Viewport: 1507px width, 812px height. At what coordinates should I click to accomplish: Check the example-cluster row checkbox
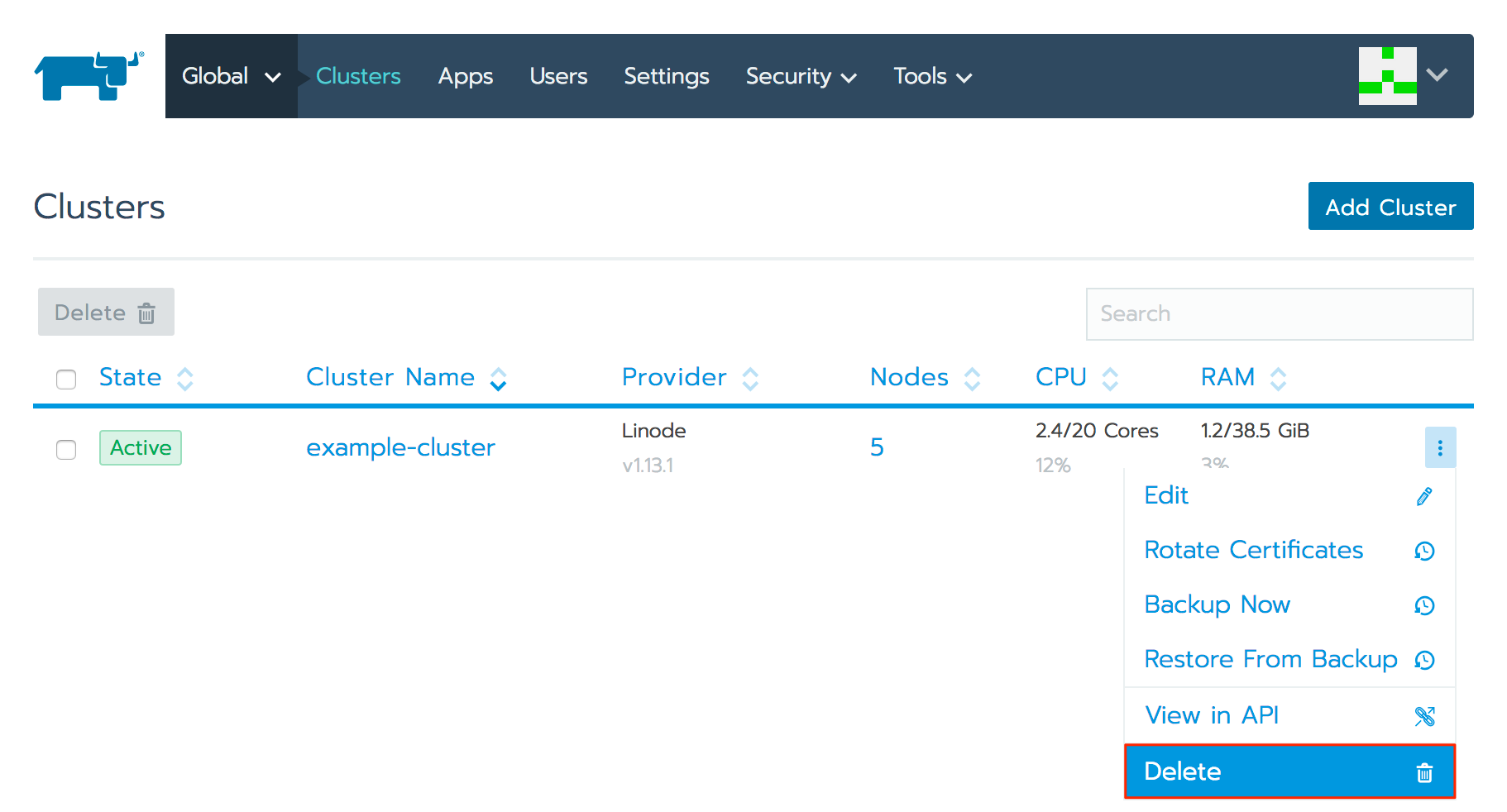point(66,449)
